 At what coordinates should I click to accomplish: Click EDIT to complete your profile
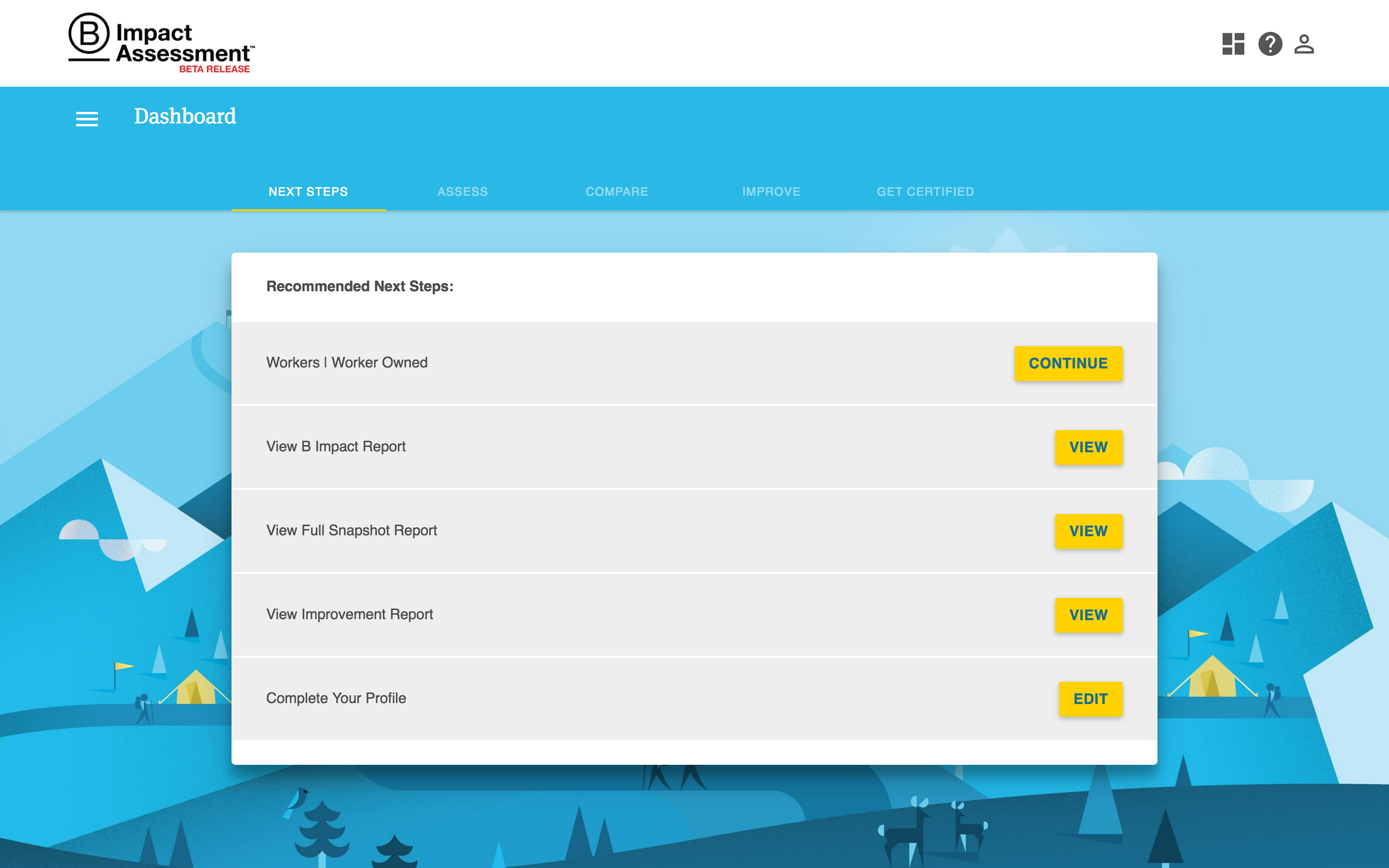1090,699
